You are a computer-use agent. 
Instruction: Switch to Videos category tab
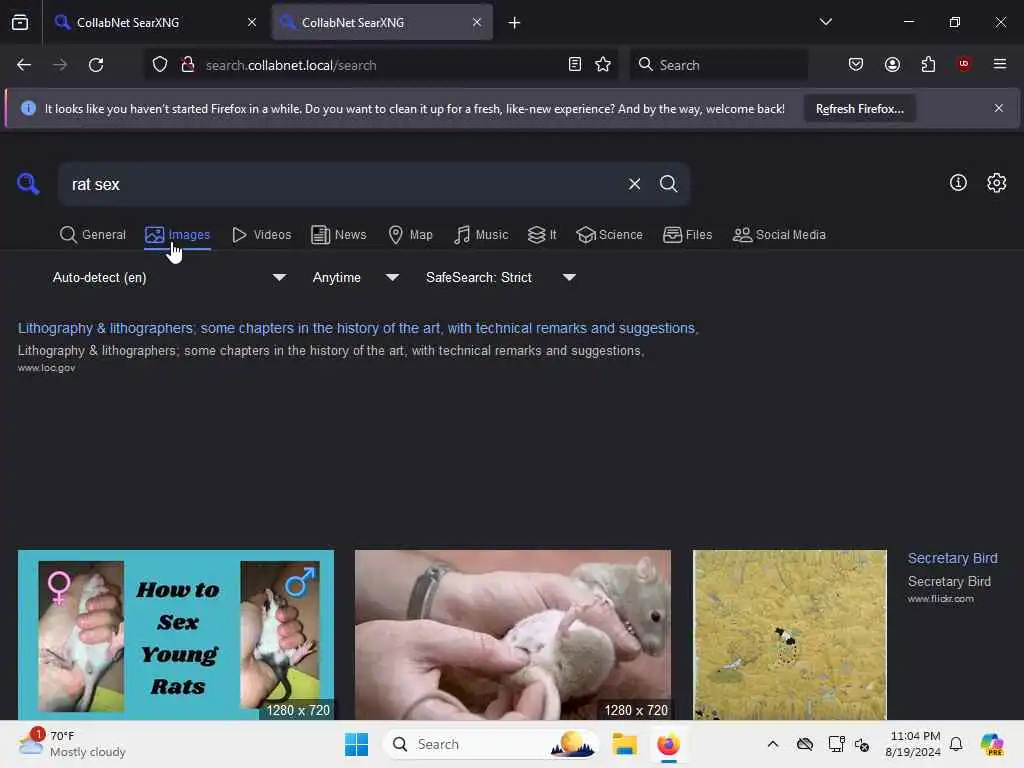coord(261,234)
